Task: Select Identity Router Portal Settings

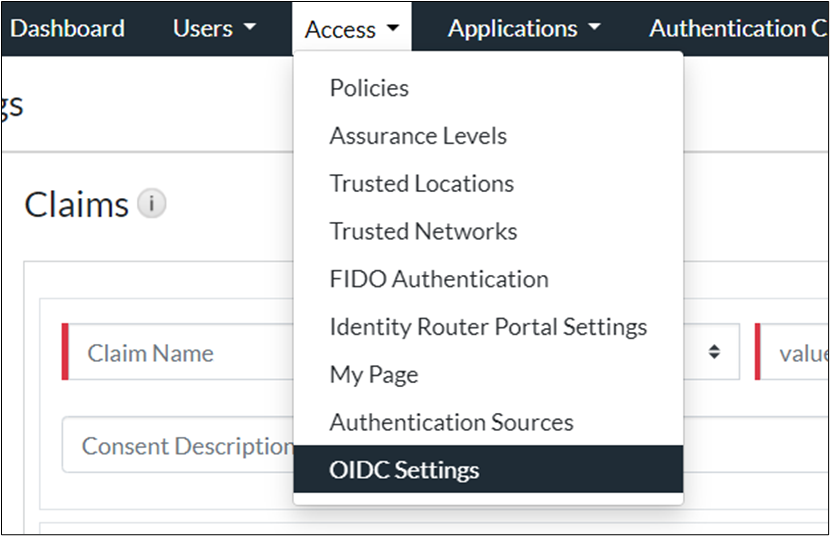Action: pyautogui.click(x=488, y=327)
